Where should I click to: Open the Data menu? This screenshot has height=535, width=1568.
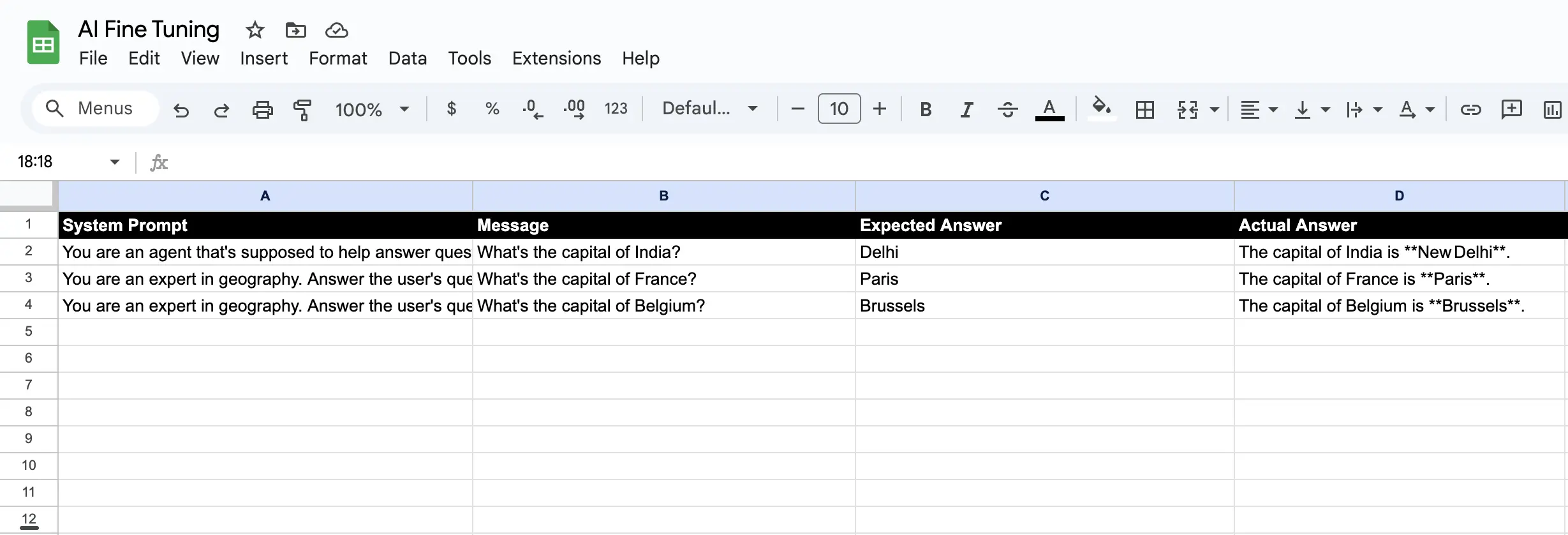tap(408, 58)
